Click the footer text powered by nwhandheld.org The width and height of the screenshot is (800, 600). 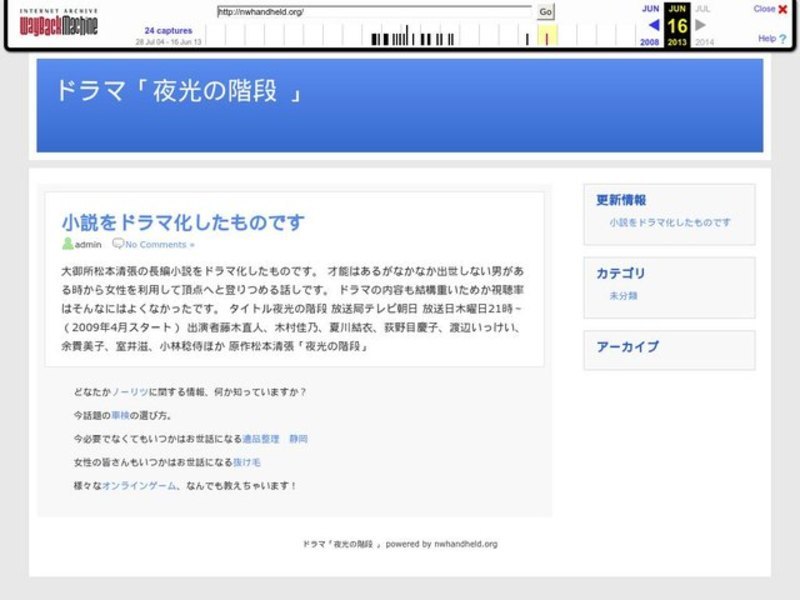441,544
